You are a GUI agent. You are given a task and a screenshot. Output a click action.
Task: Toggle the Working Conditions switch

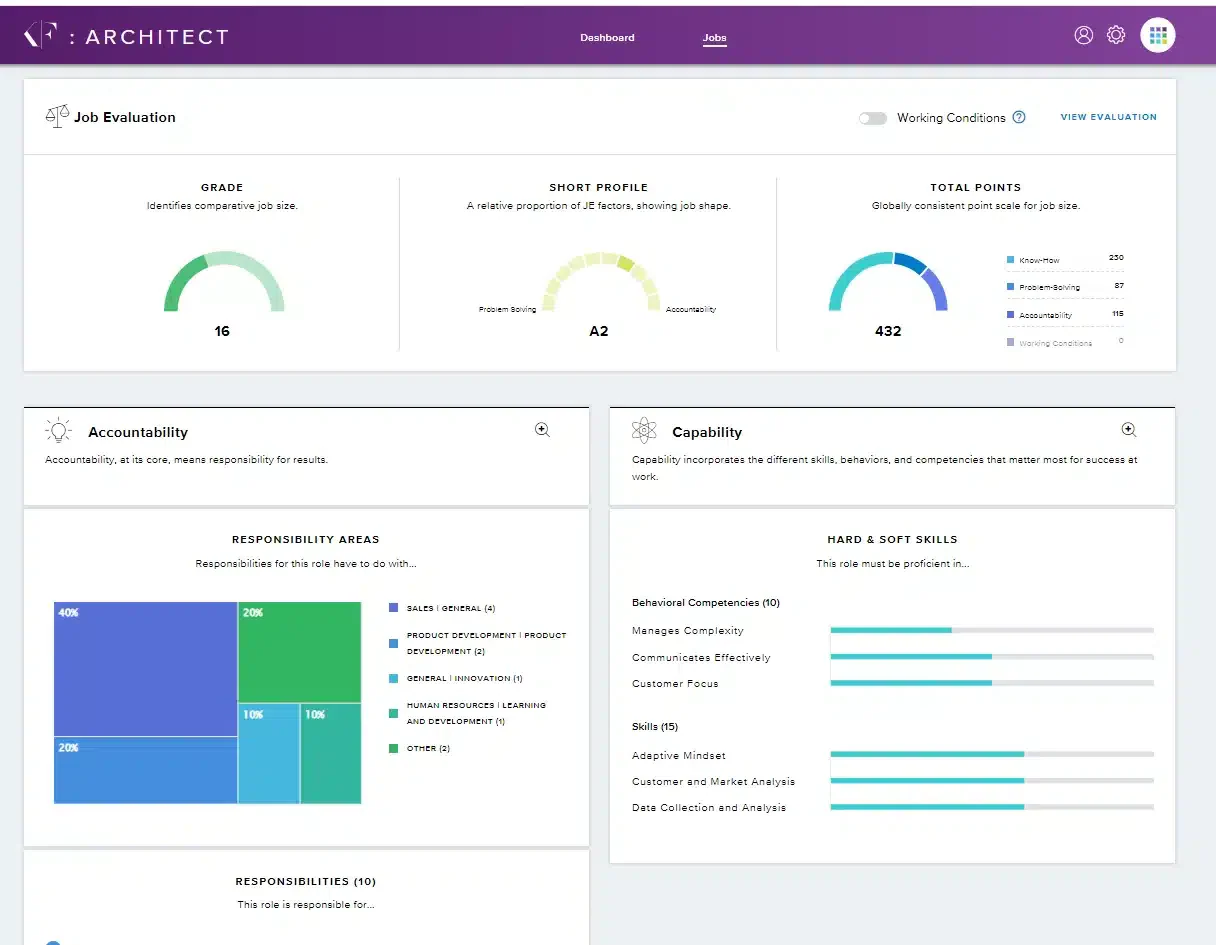coord(873,118)
